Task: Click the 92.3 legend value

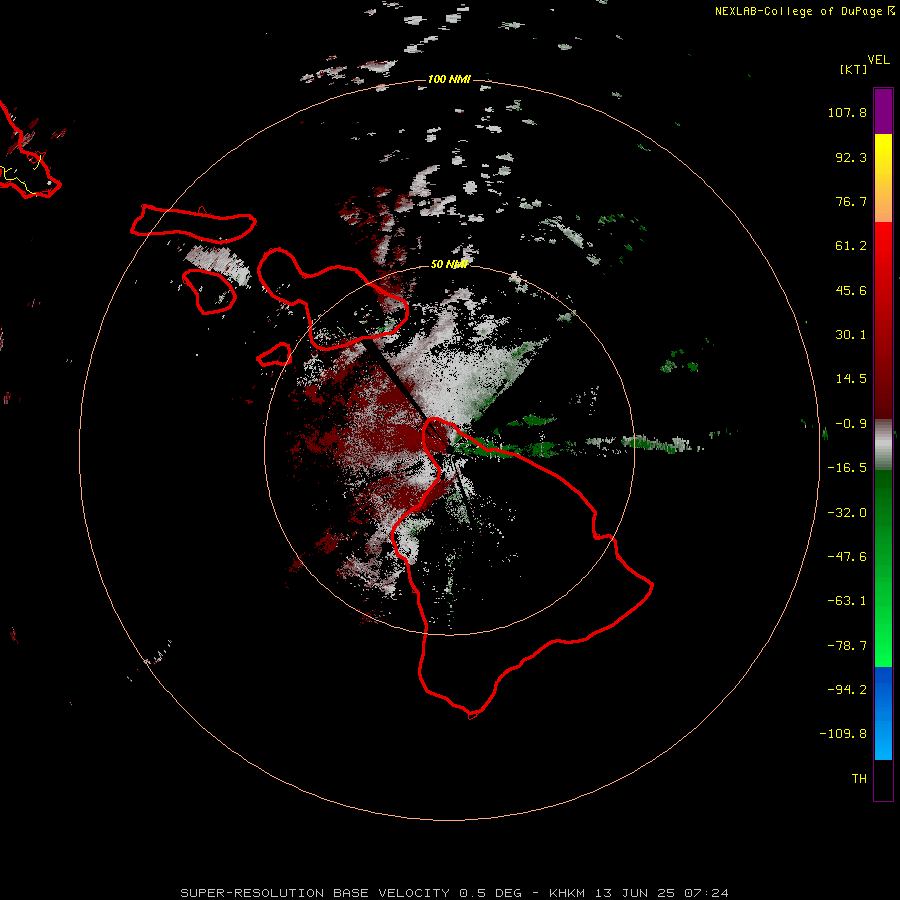Action: (851, 157)
